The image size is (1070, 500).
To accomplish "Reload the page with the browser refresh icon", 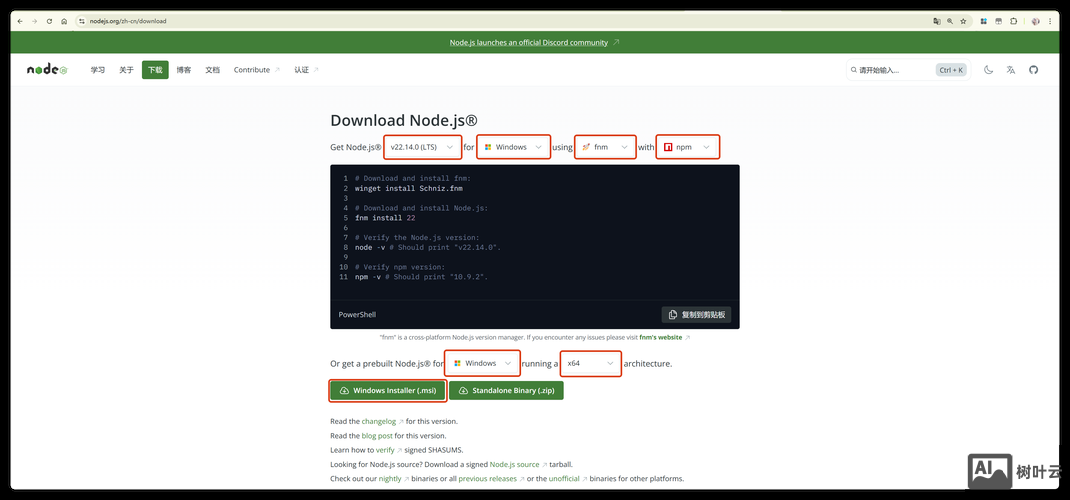I will click(49, 21).
